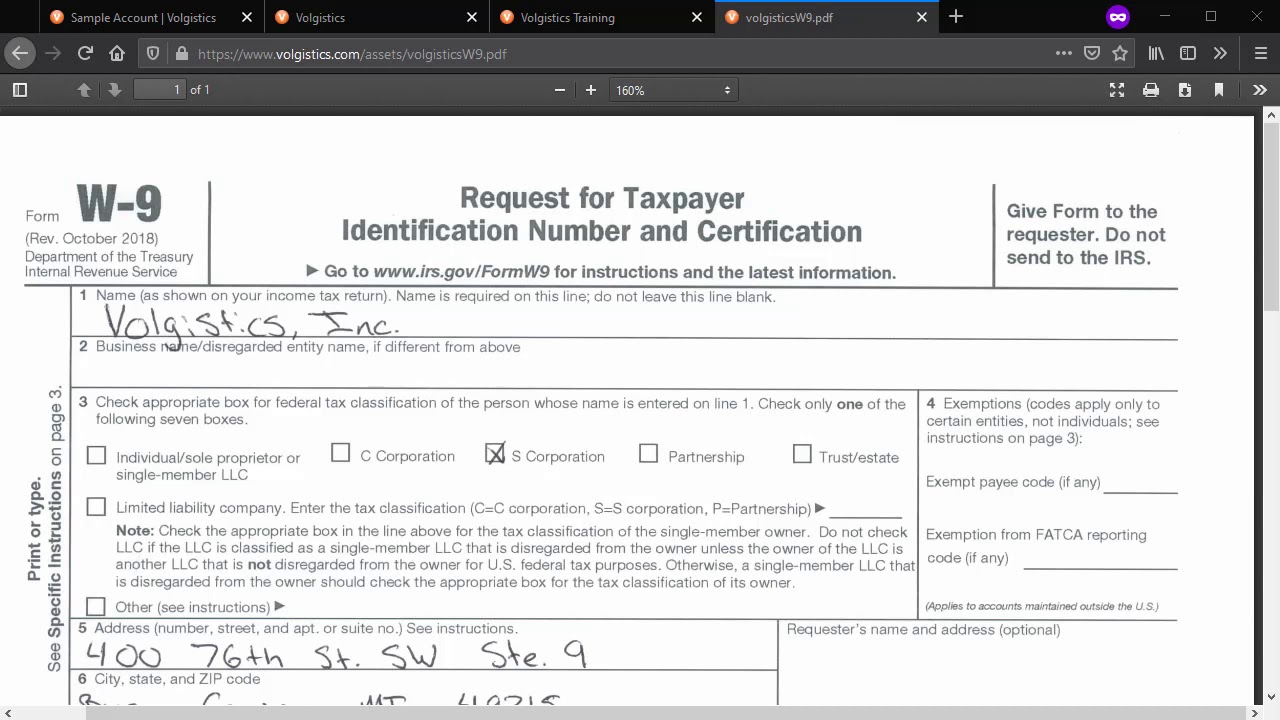Open the 160% zoom level dropdown

coord(673,90)
